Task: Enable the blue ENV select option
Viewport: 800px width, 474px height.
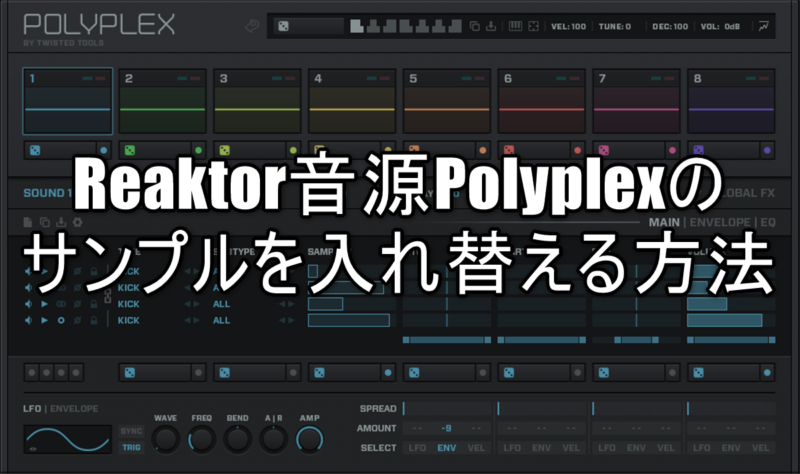Action: 446,447
